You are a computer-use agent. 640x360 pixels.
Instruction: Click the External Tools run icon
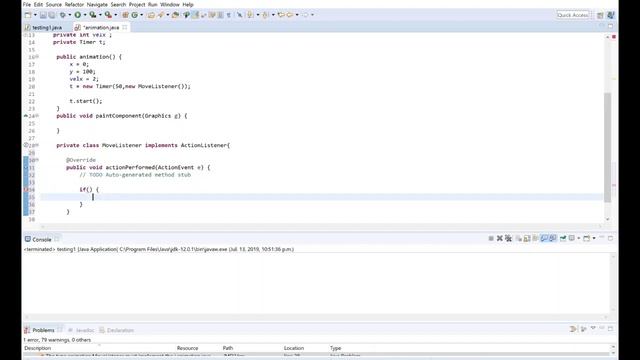tap(108, 15)
